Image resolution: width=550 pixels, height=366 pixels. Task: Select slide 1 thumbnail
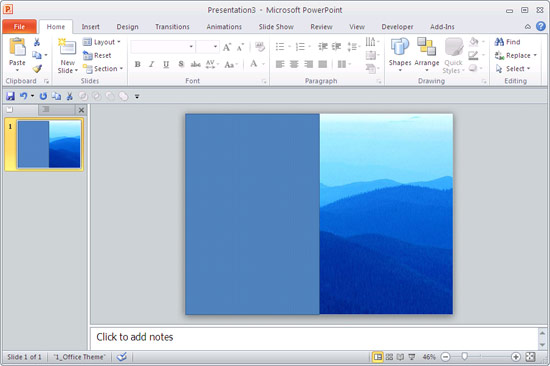click(49, 144)
